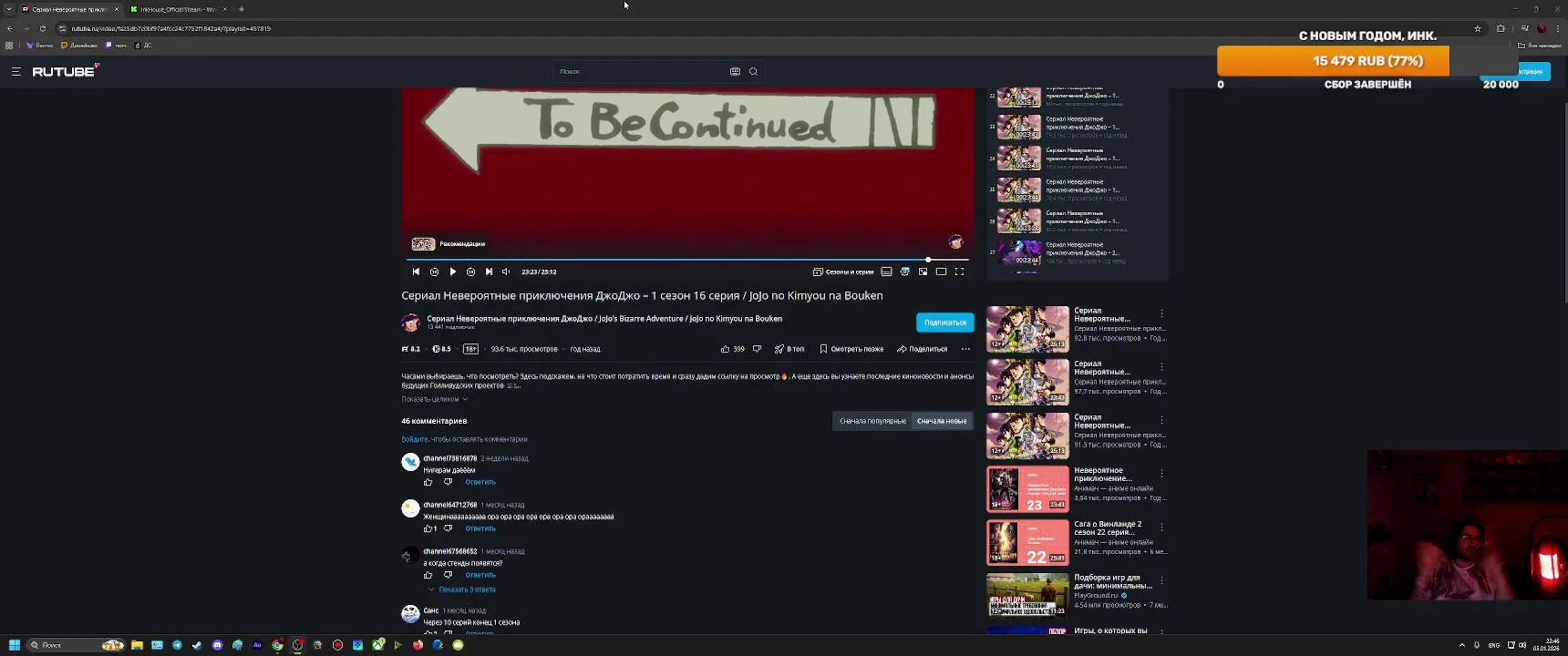
Task: Open the player cast/quality settings icon
Action: tap(904, 272)
